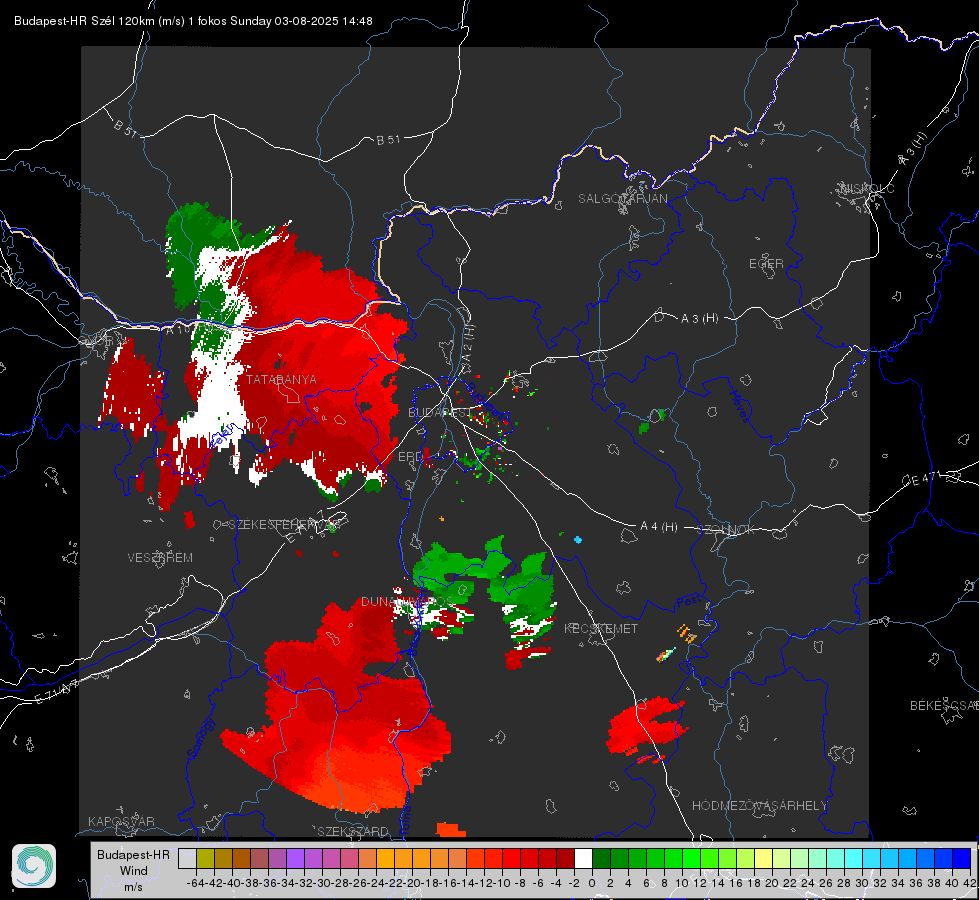
Task: Select the pale grey first swatch of the legend
Action: (x=187, y=858)
